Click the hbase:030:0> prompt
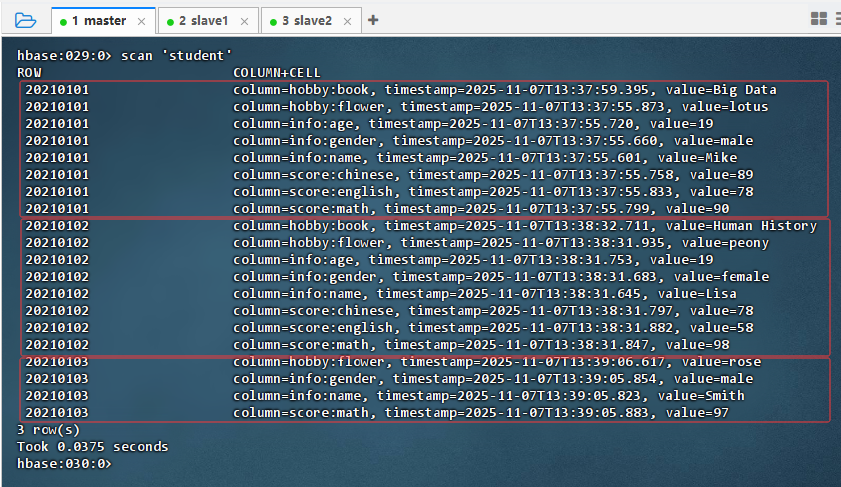Screen dimensions: 841x487 tap(64, 464)
